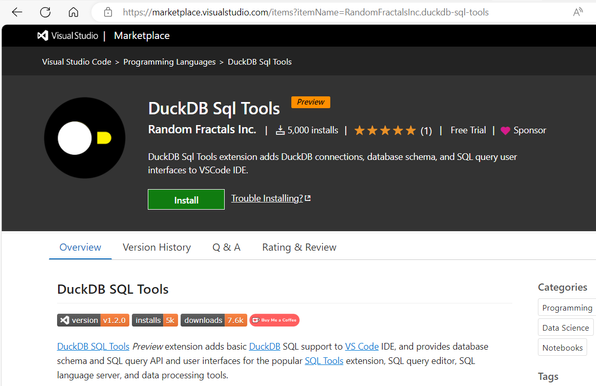The image size is (596, 386).
Task: Open the Q & A tab
Action: coord(226,247)
